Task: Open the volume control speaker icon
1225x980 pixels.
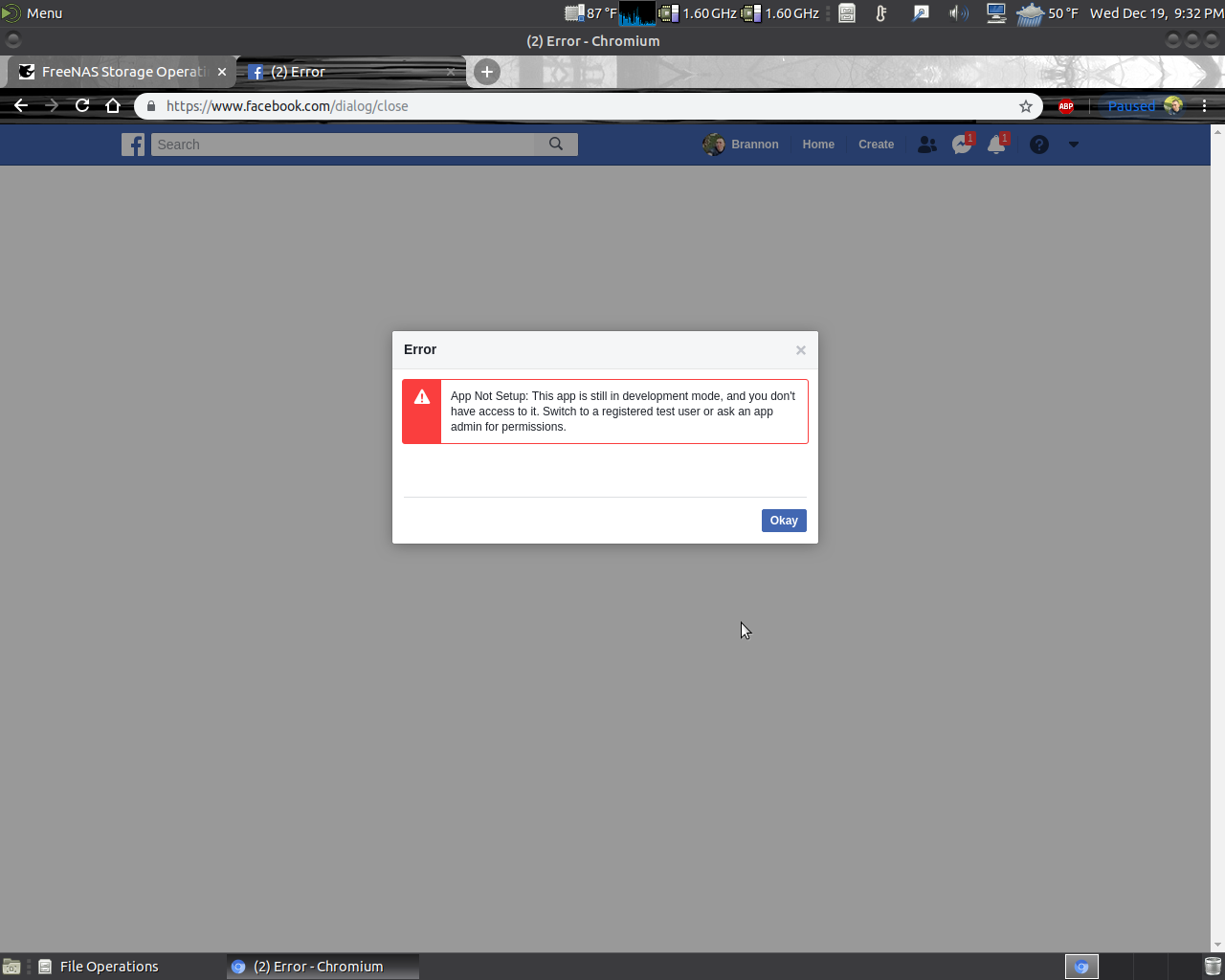Action: coord(959,13)
